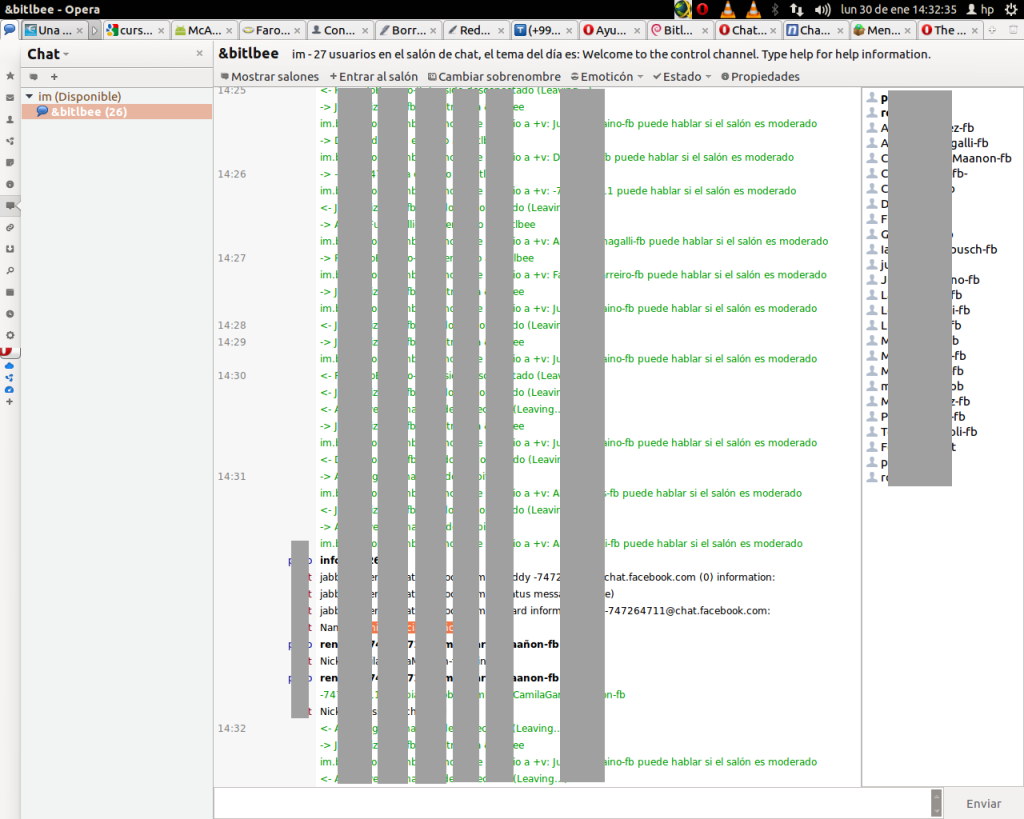1024x819 pixels.
Task: Click Mostrar salones
Action: point(270,76)
